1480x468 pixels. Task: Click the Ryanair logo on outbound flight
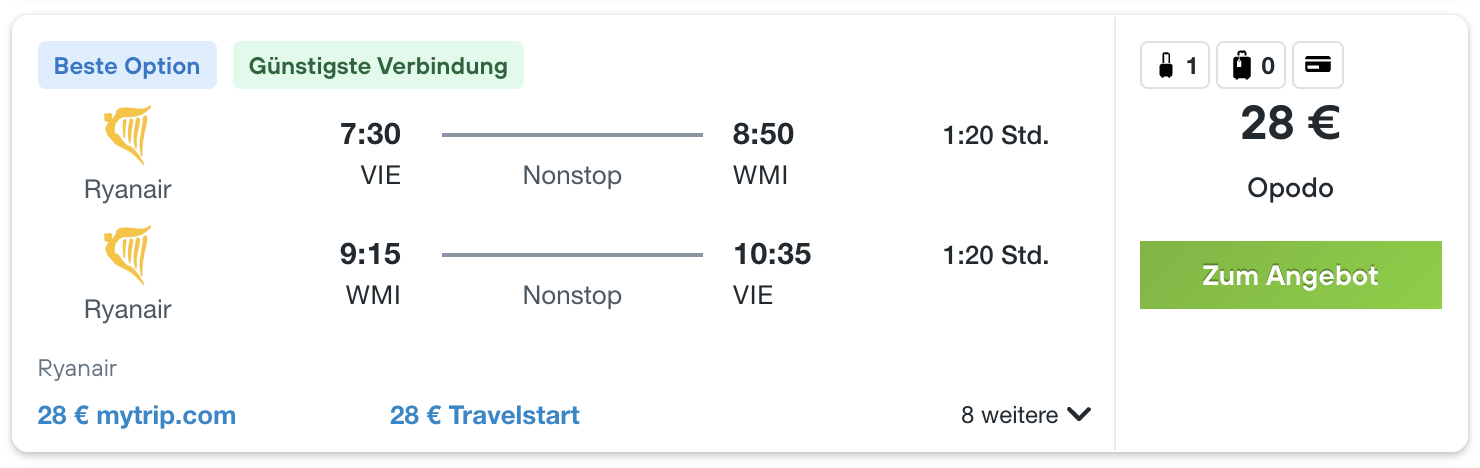(x=128, y=135)
